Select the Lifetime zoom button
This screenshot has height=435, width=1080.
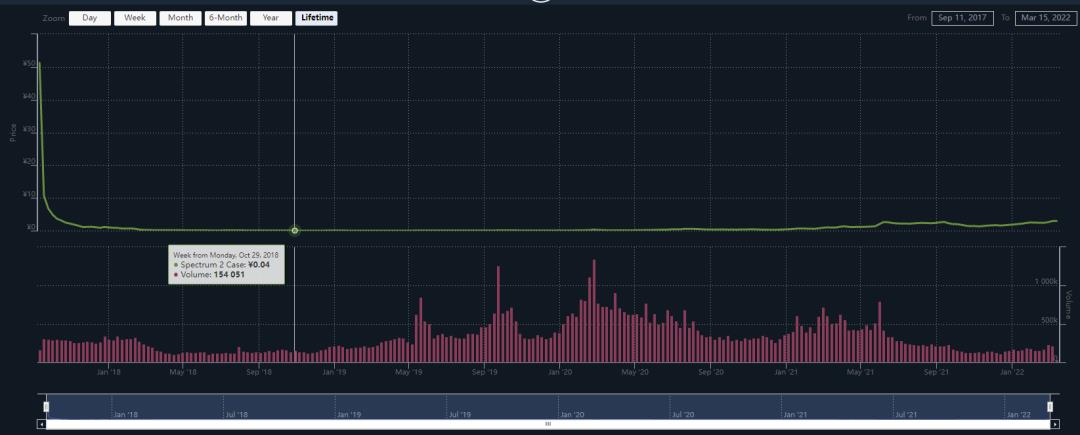point(317,18)
